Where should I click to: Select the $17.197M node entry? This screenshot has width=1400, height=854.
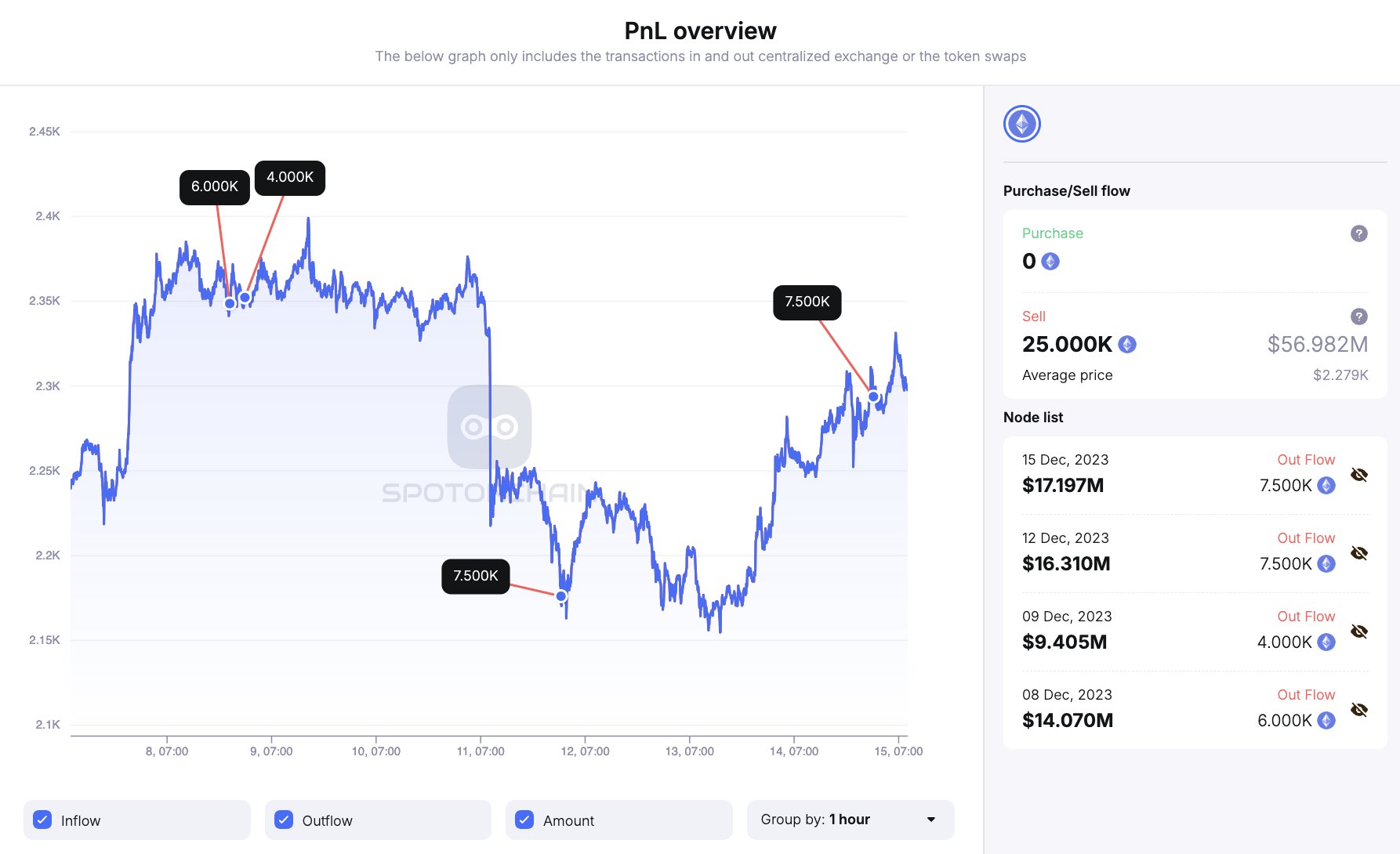coord(1063,486)
